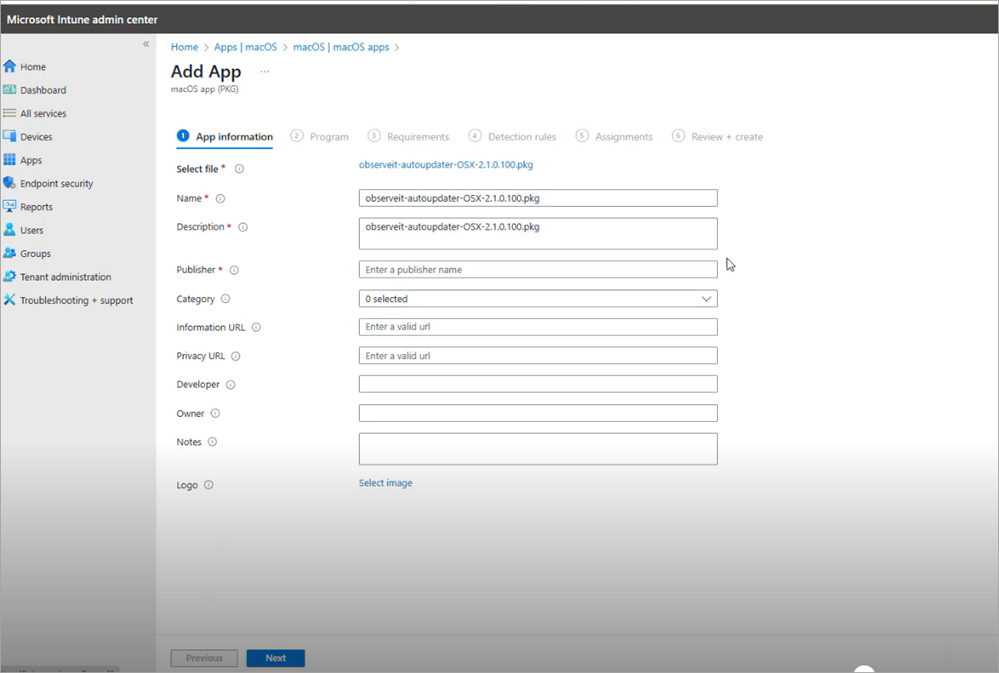
Task: Focus the Notes text area
Action: point(538,449)
